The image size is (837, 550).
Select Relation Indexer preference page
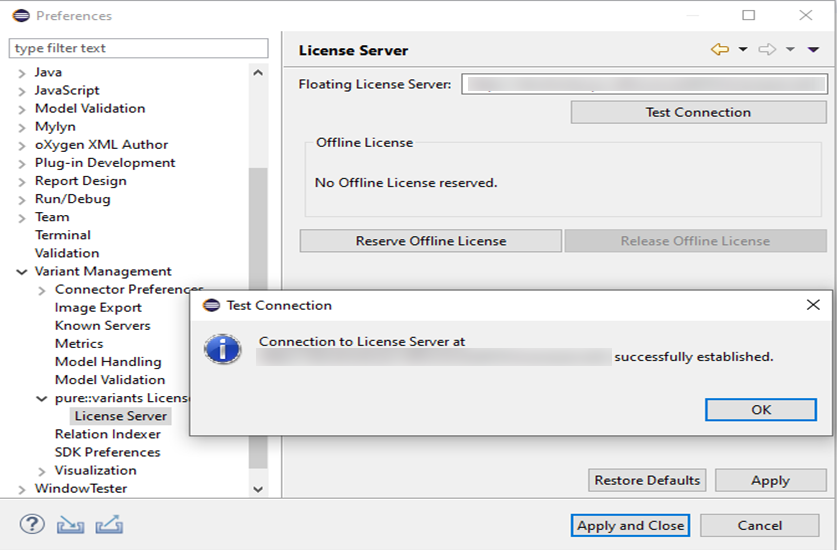pos(108,434)
